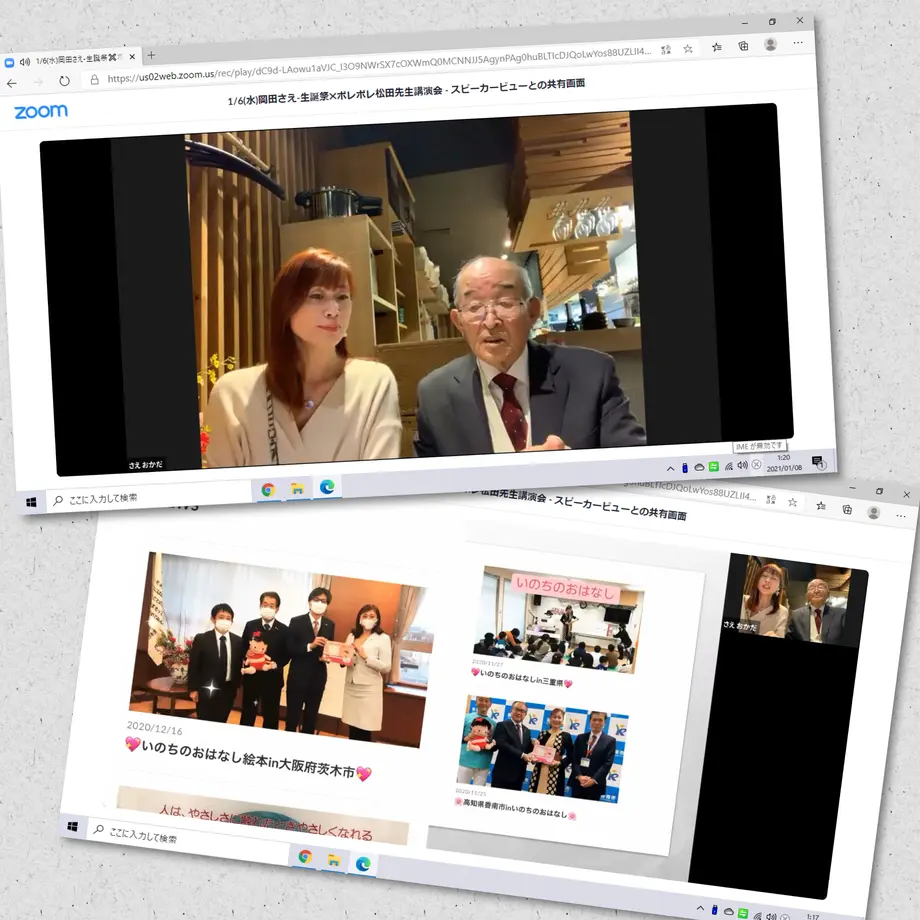Open Edge from the shared-screen window taskbar
The width and height of the screenshot is (920, 920).
click(x=363, y=864)
